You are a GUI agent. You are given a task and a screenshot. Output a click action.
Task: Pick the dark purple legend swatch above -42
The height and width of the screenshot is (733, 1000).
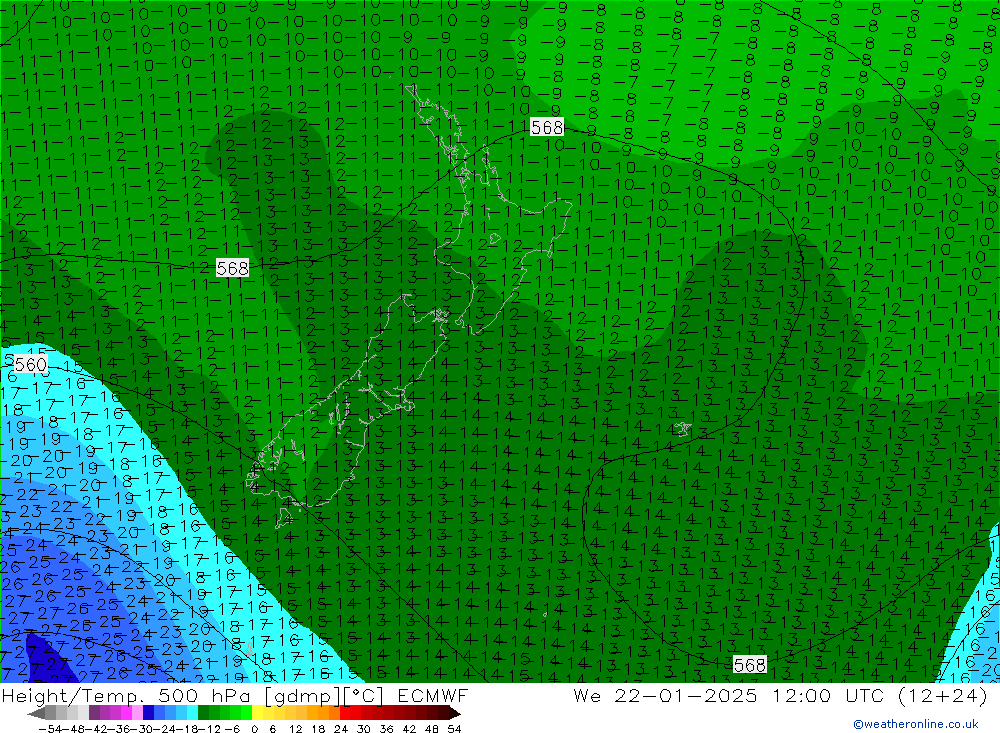coord(94,713)
